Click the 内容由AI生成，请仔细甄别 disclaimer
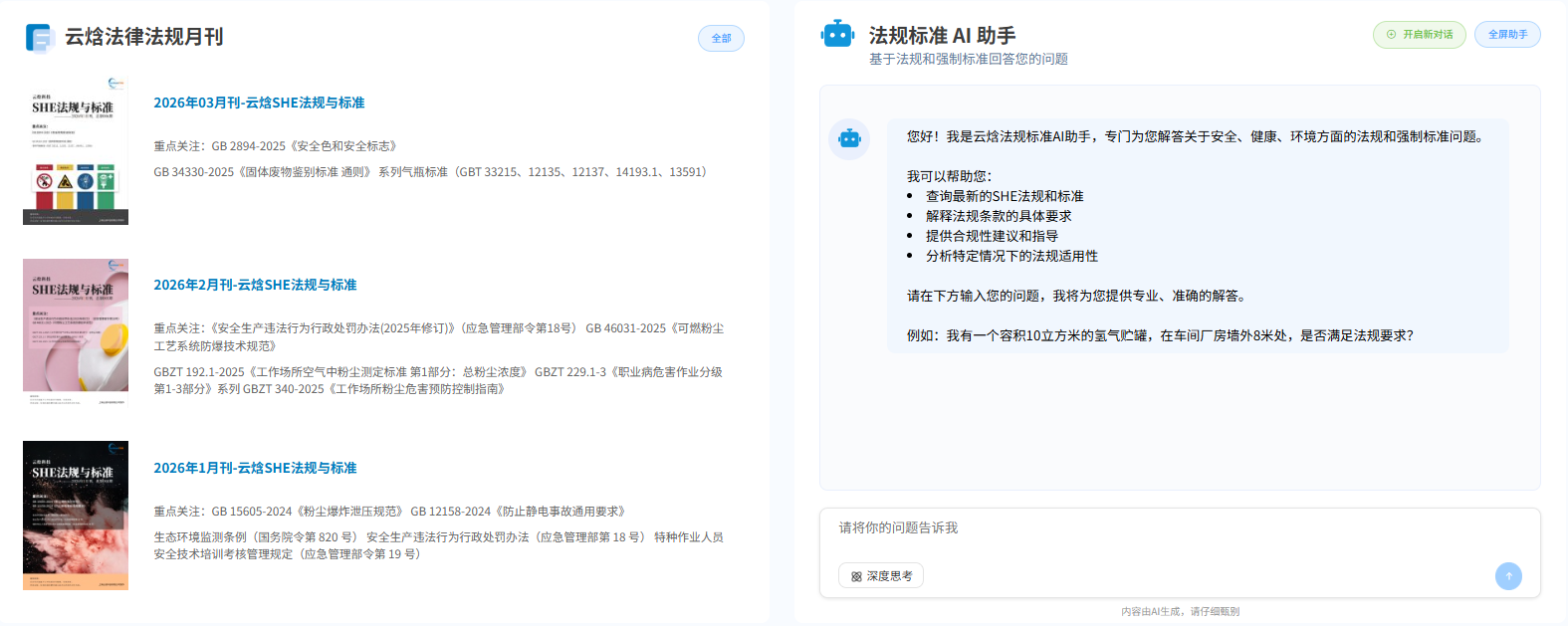 click(1180, 611)
